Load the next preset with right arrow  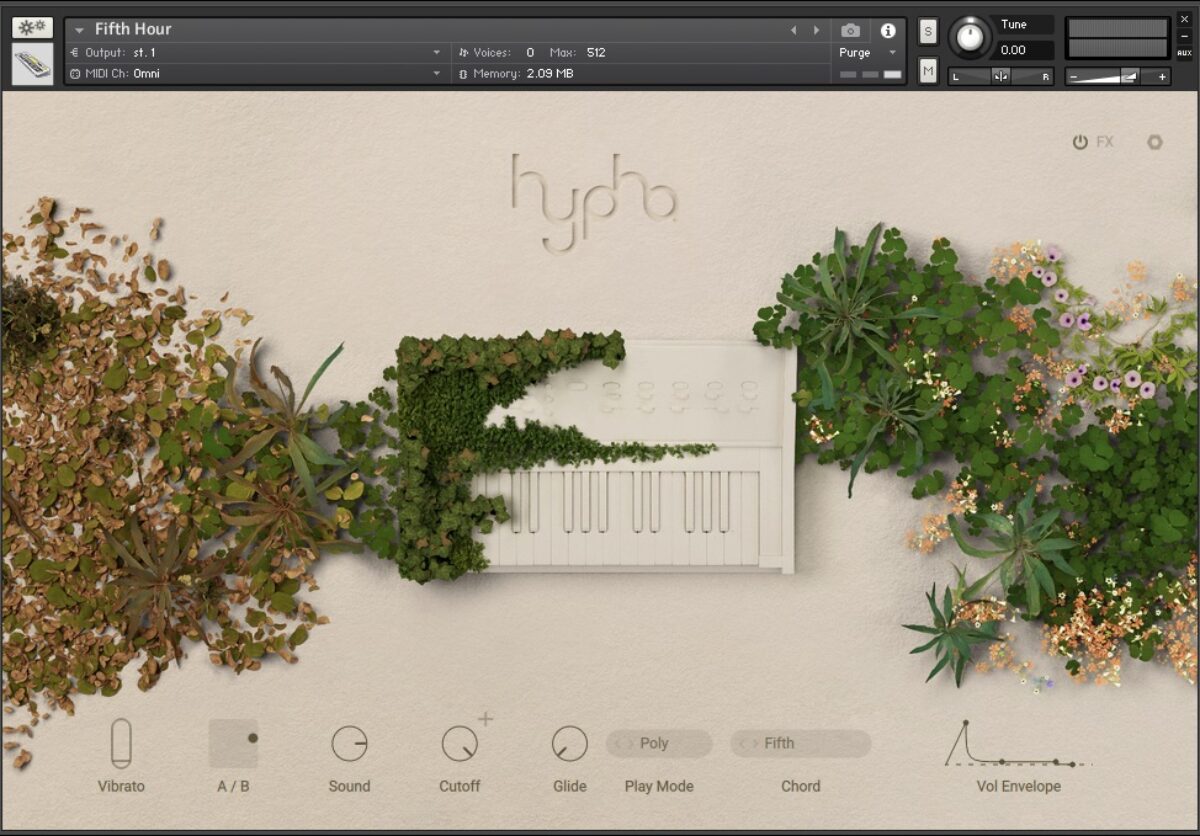pos(817,31)
